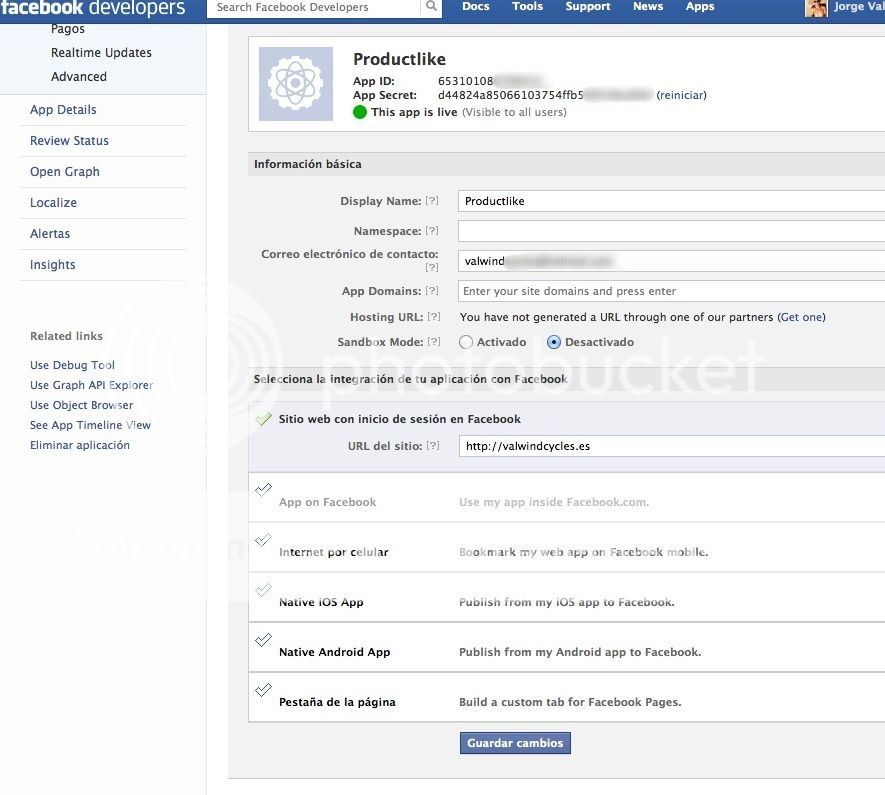
Task: Select Desactivado sandbox mode radio
Action: click(554, 342)
